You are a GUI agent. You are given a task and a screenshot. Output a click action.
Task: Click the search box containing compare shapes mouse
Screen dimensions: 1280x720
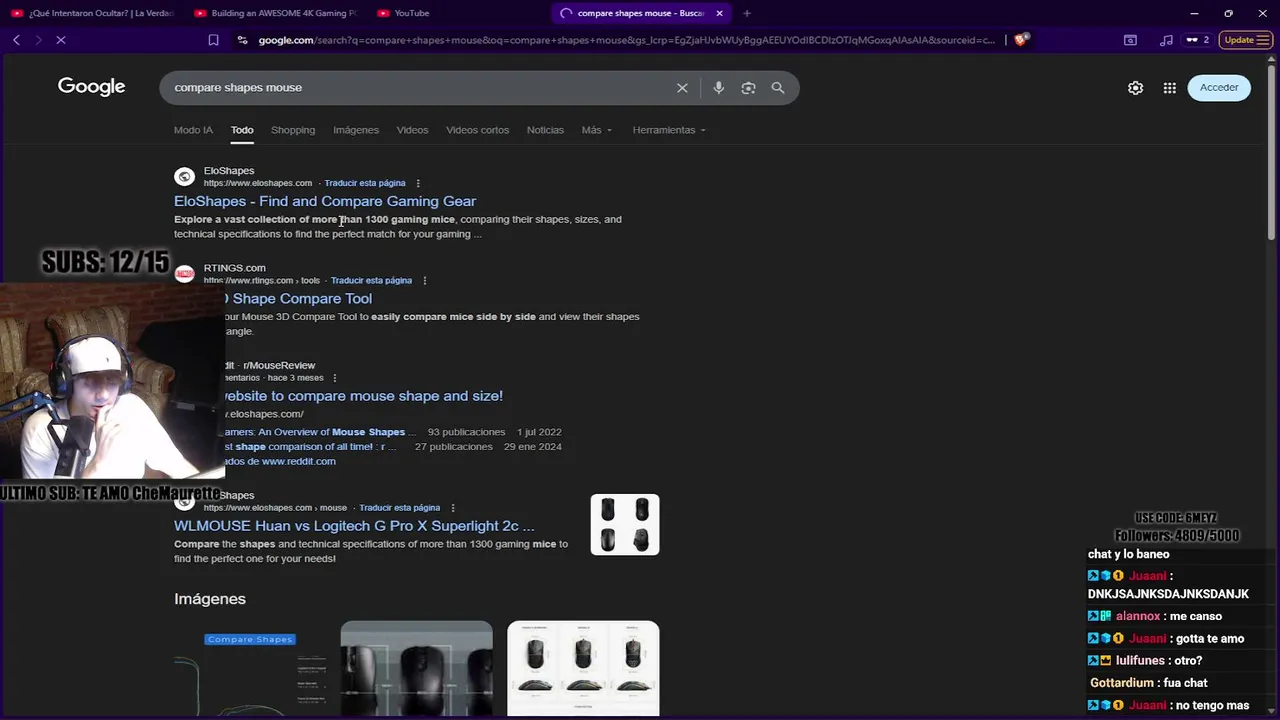(420, 88)
